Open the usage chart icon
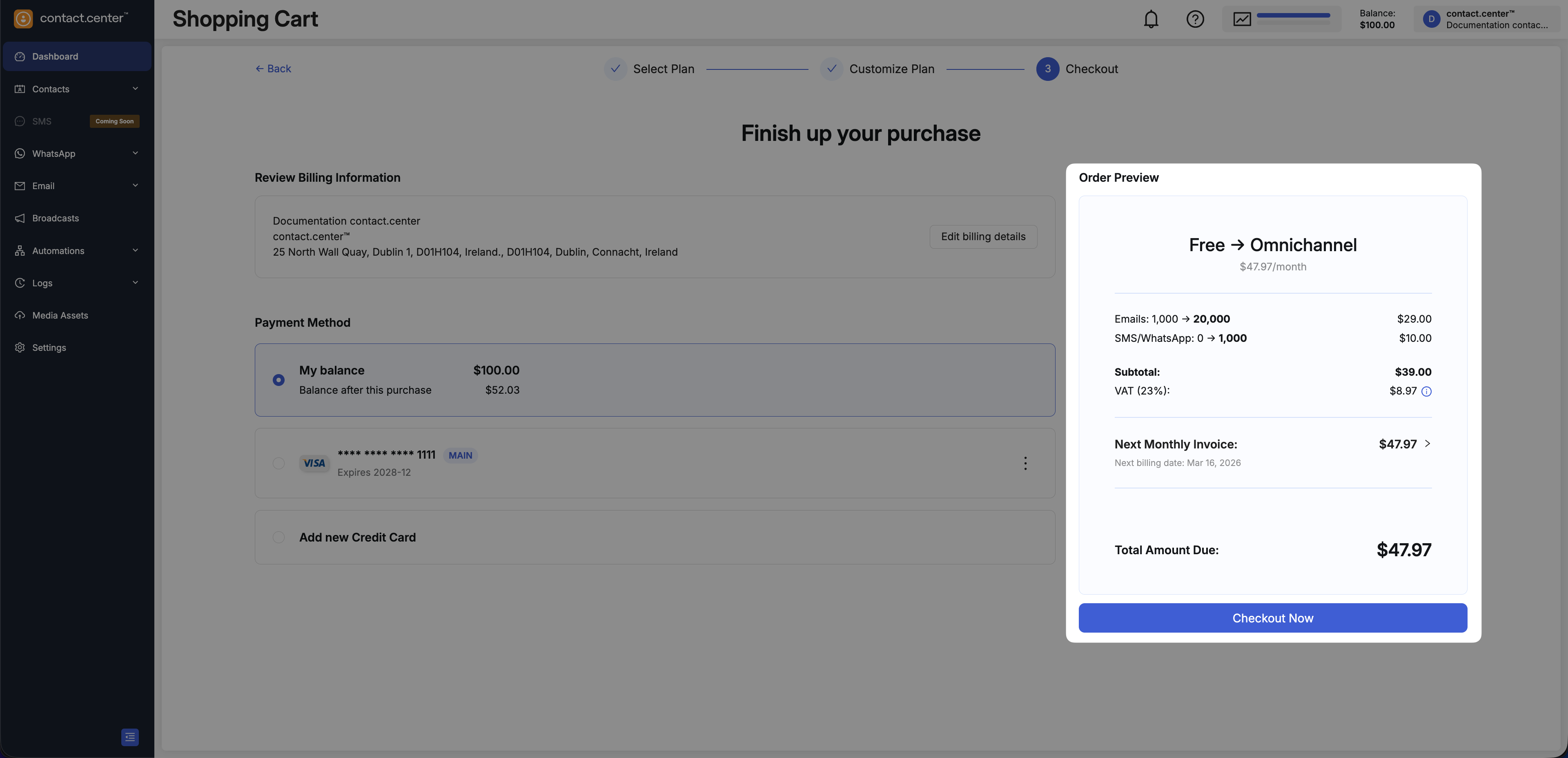Screen dimensions: 1568x758 click(x=1242, y=20)
